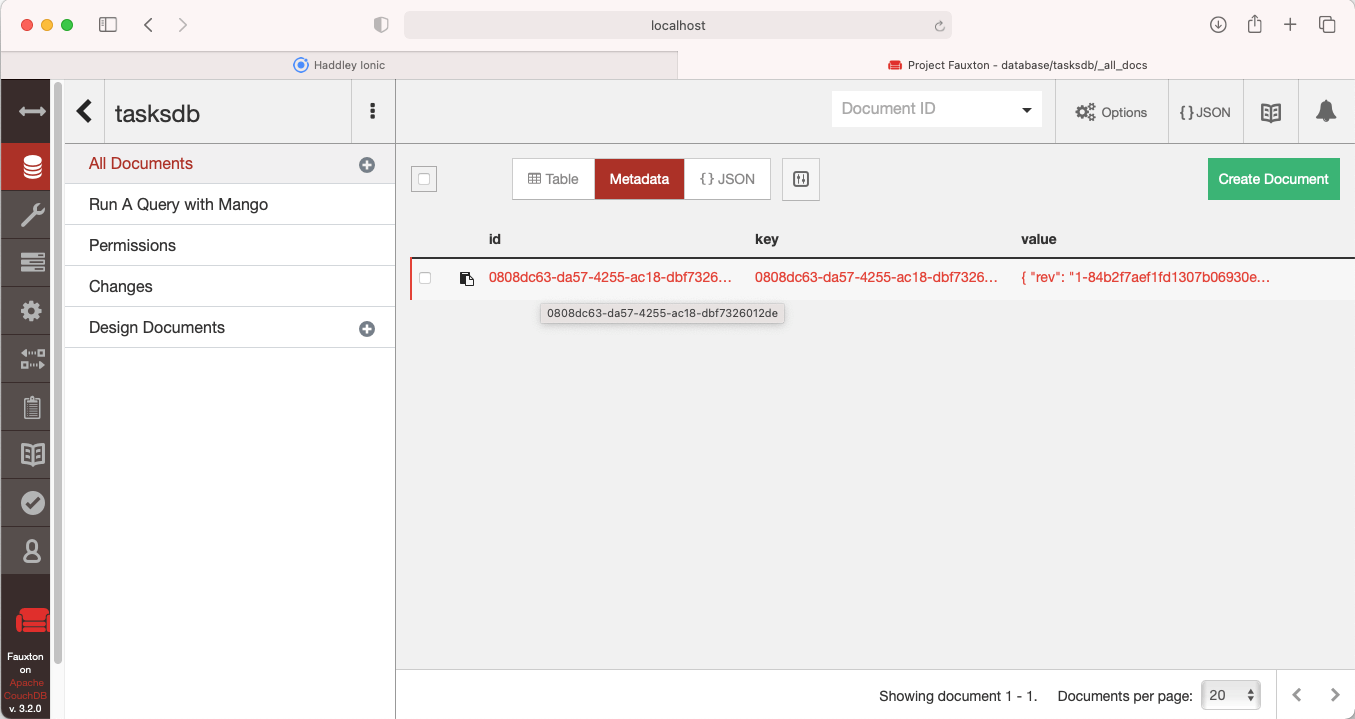The width and height of the screenshot is (1355, 719).
Task: Select all documents checkbox
Action: pyautogui.click(x=424, y=179)
